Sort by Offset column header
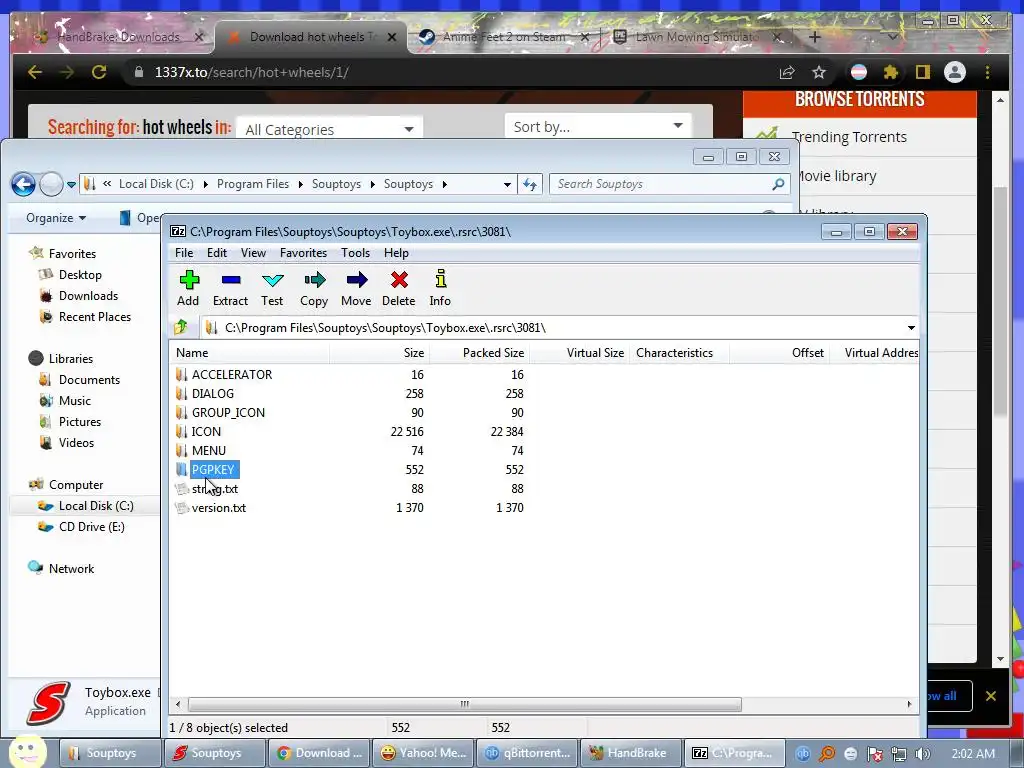Image resolution: width=1024 pixels, height=768 pixels. tap(779, 353)
